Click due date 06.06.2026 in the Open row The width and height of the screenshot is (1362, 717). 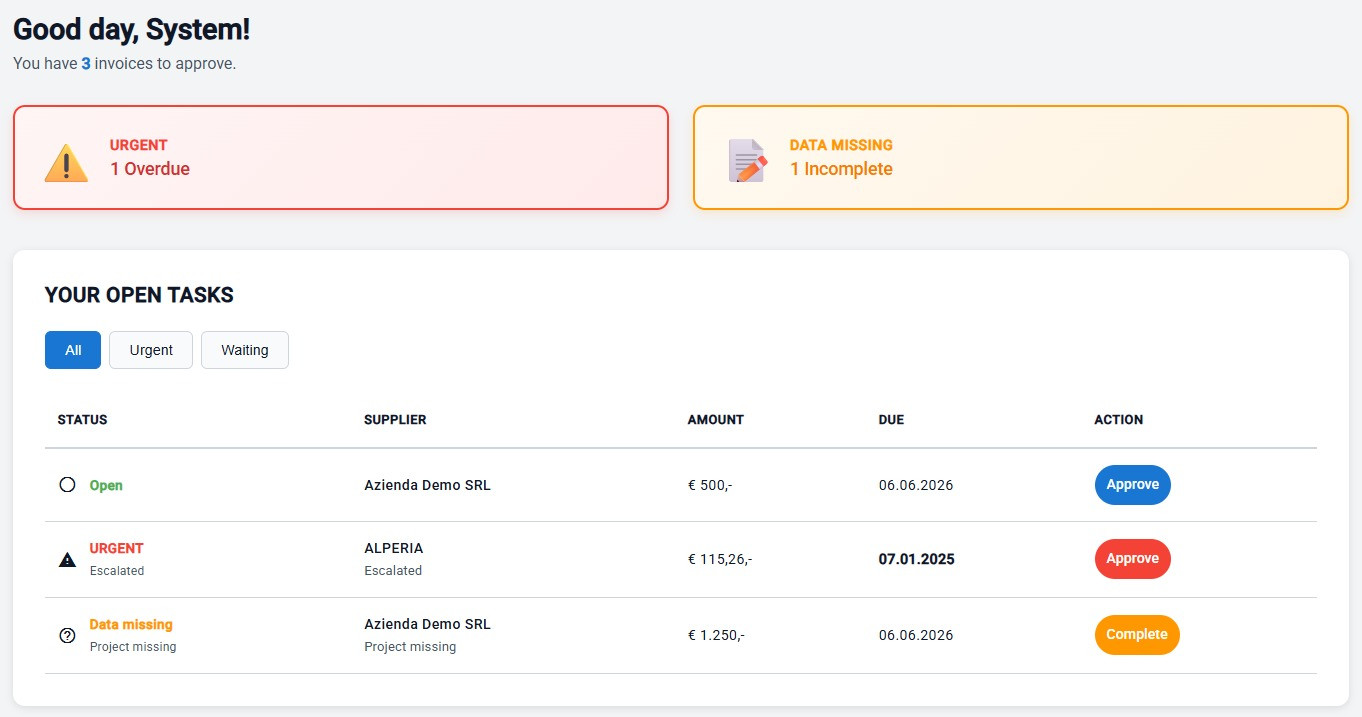(916, 485)
